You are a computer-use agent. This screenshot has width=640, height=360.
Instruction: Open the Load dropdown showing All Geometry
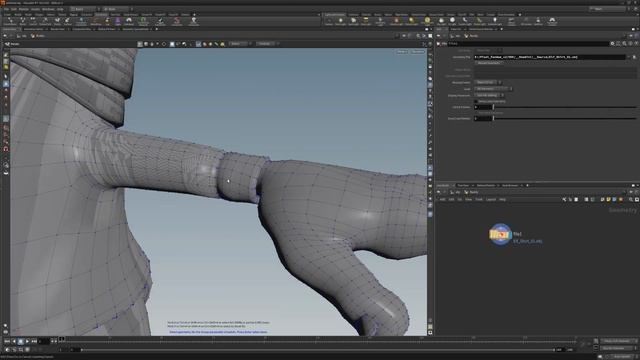[x=493, y=89]
